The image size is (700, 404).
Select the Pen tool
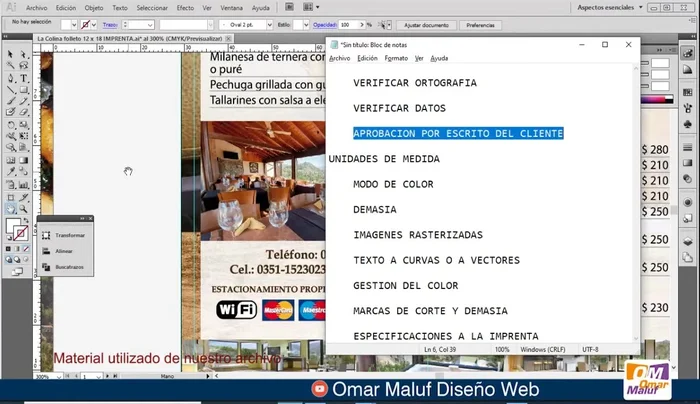[x=9, y=78]
